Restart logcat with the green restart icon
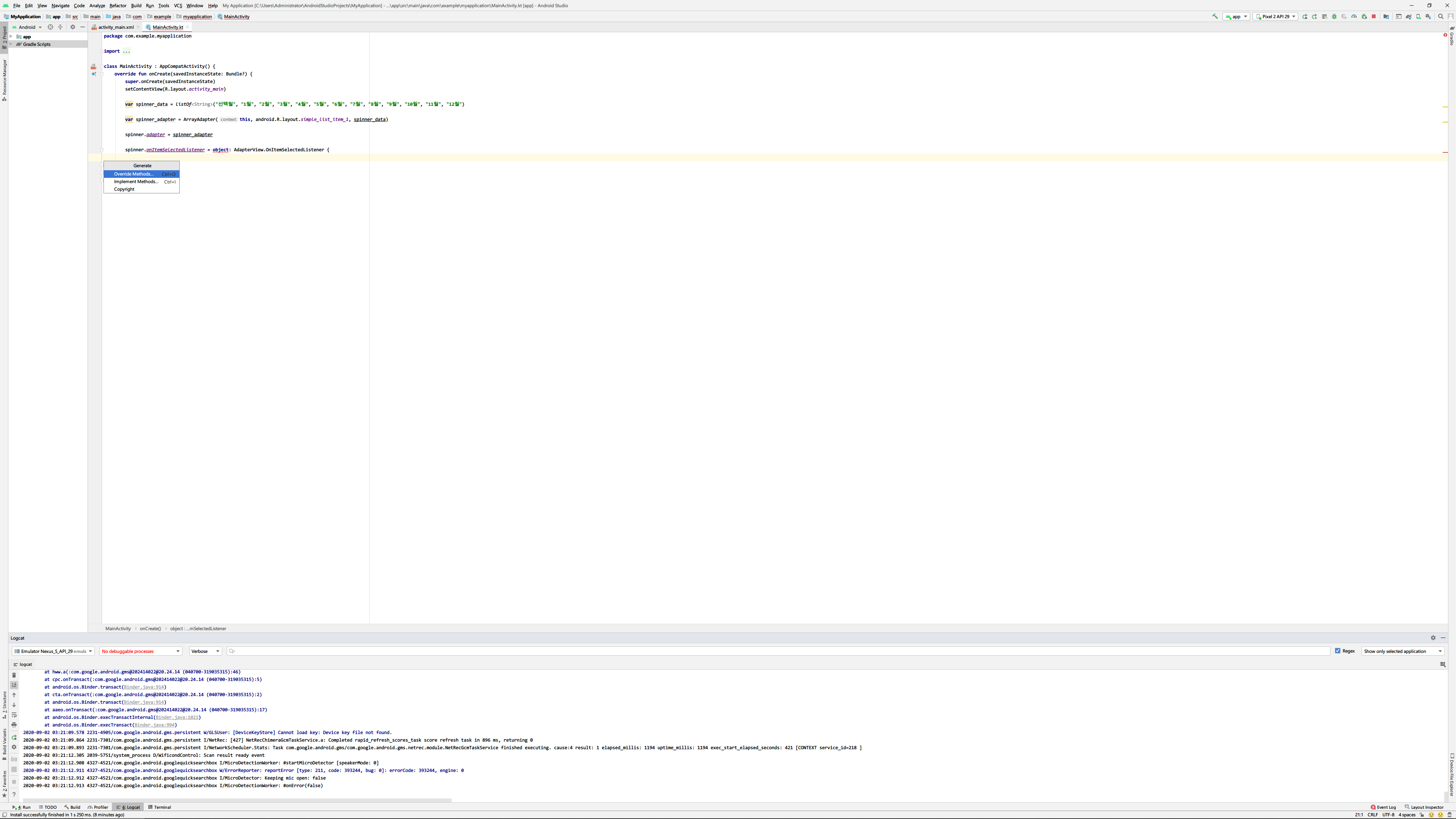Image resolution: width=1456 pixels, height=819 pixels. [x=14, y=737]
